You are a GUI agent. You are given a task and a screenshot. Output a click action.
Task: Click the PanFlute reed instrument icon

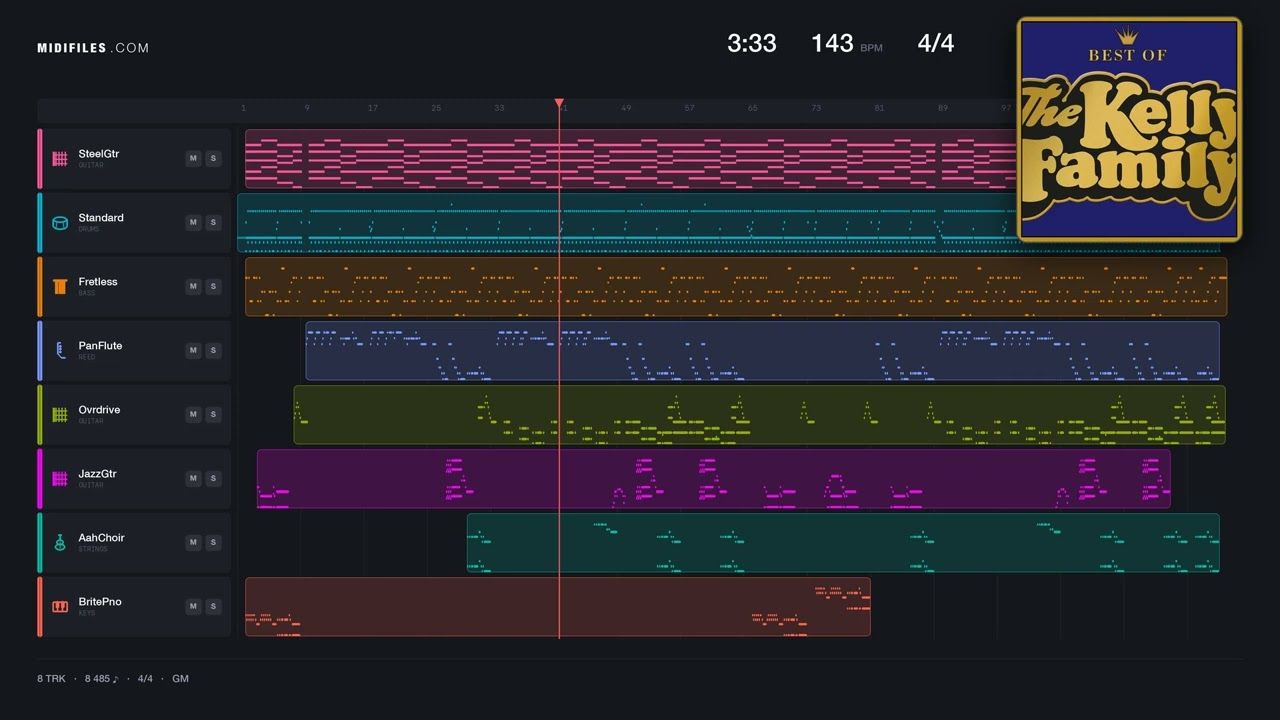click(60, 350)
